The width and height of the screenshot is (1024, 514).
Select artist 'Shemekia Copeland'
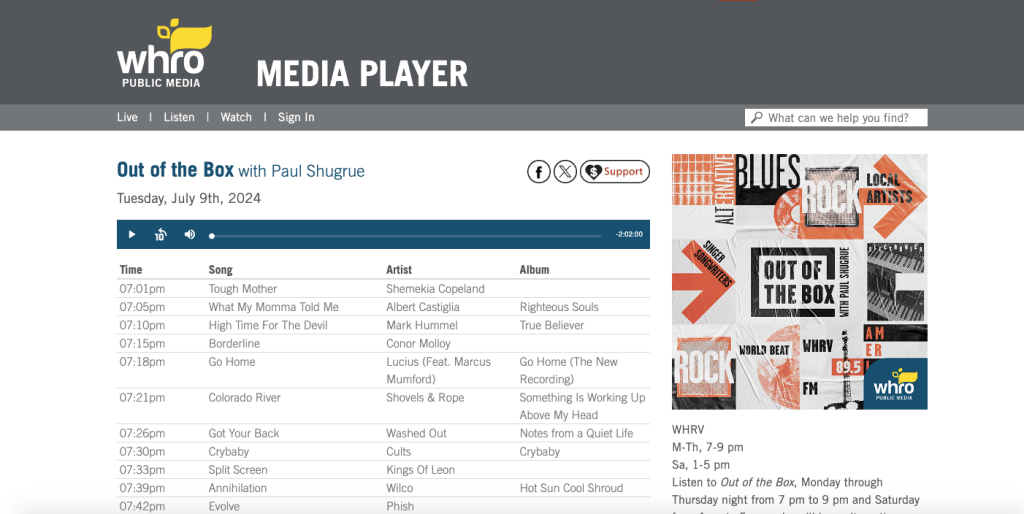pyautogui.click(x=435, y=289)
